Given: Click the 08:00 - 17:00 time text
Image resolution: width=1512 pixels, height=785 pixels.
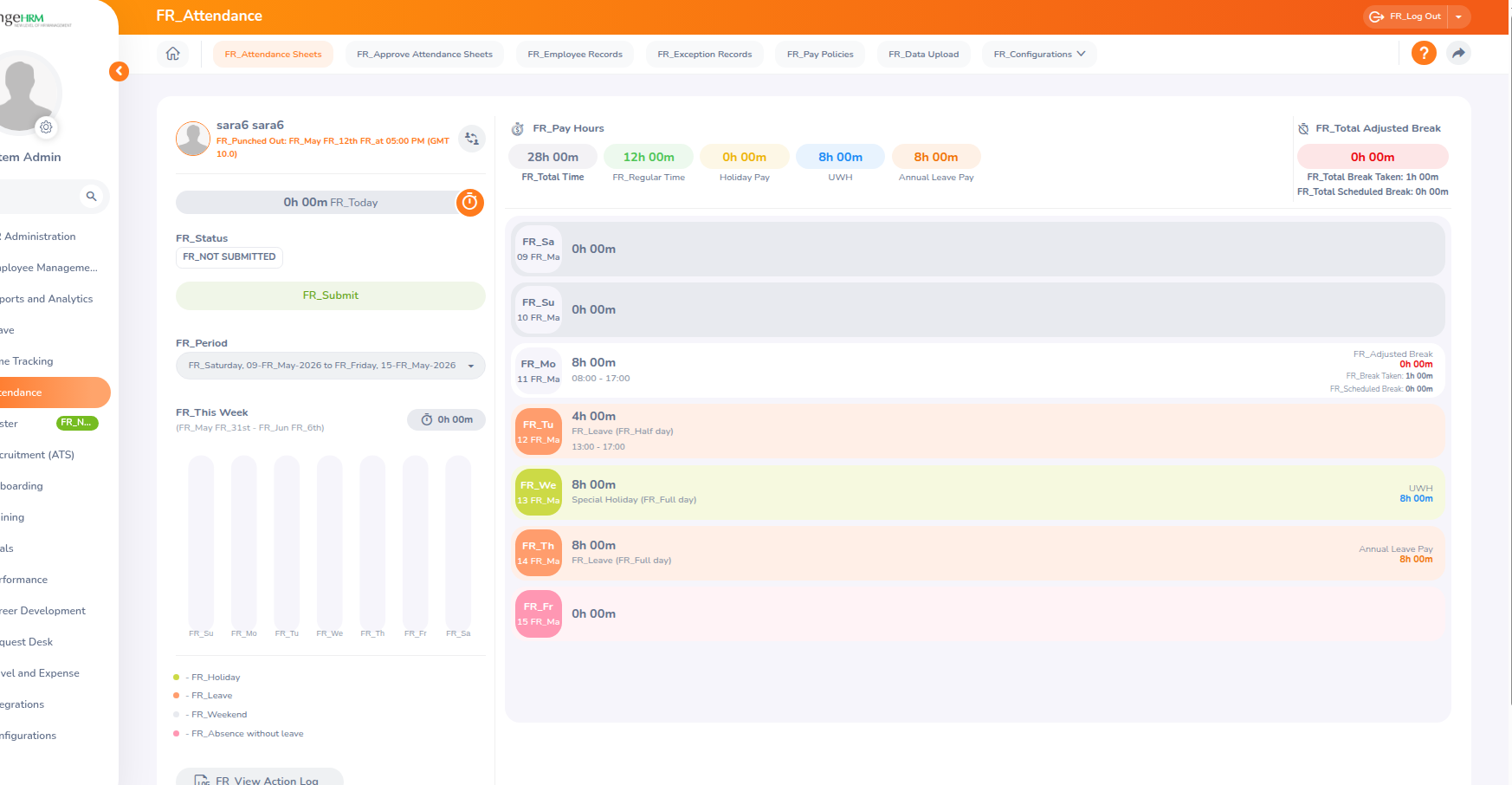Looking at the screenshot, I should [601, 379].
